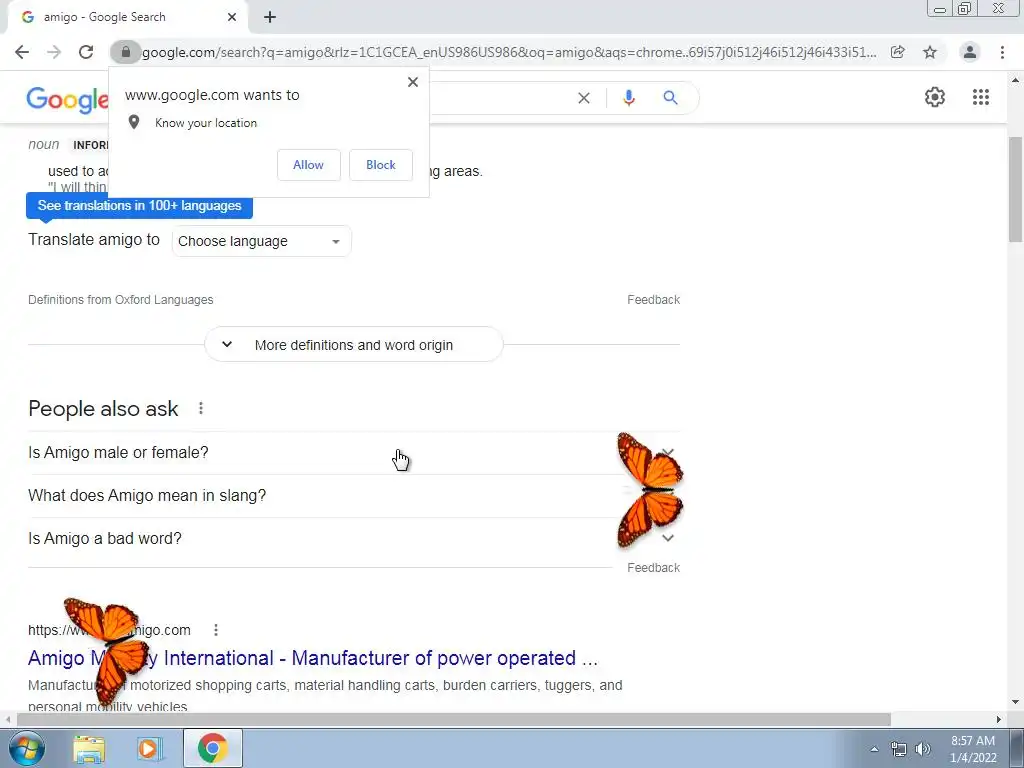Expand What does Amigo mean in slang?
The height and width of the screenshot is (768, 1024).
pos(354,496)
